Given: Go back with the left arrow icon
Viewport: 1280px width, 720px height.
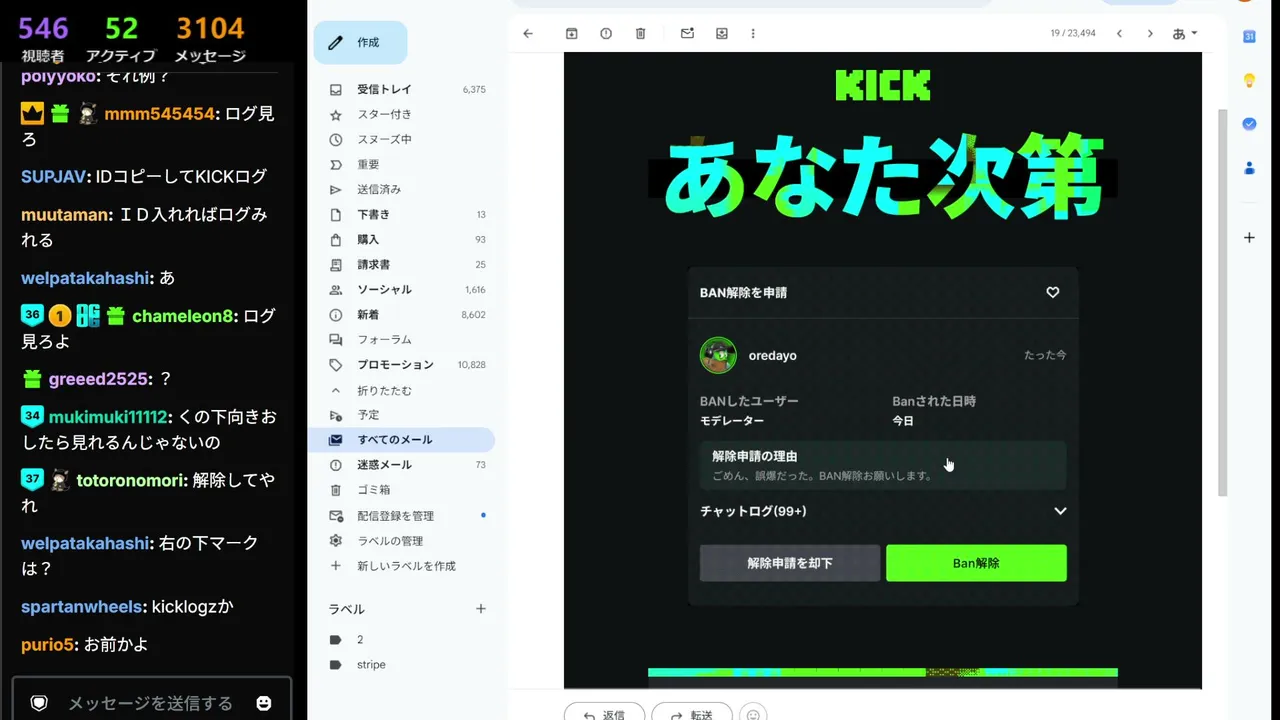Looking at the screenshot, I should click(x=528, y=33).
